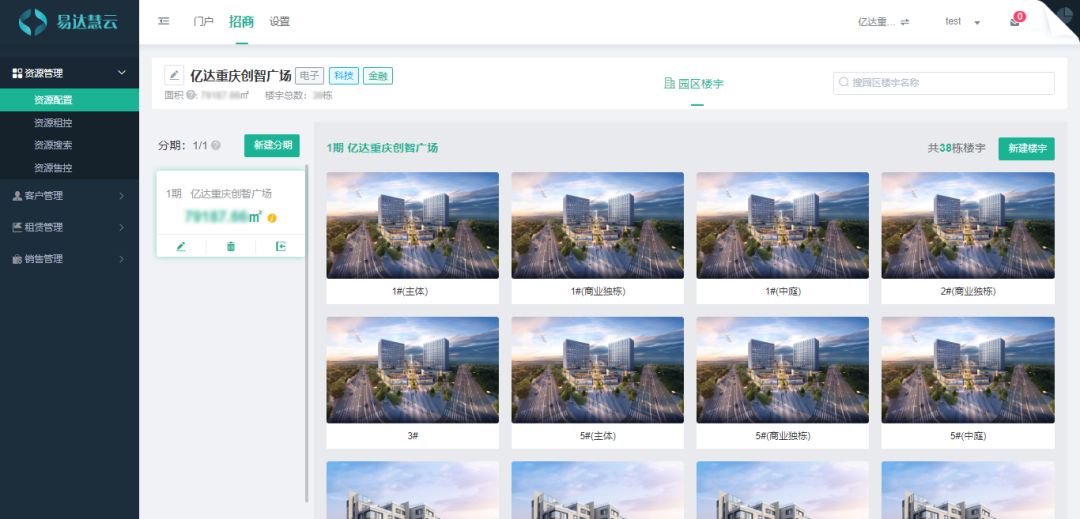Screen dimensions: 1080x519
Task: Click the edit pencil beside 亿达重庆创智广场 title
Action: [174, 75]
